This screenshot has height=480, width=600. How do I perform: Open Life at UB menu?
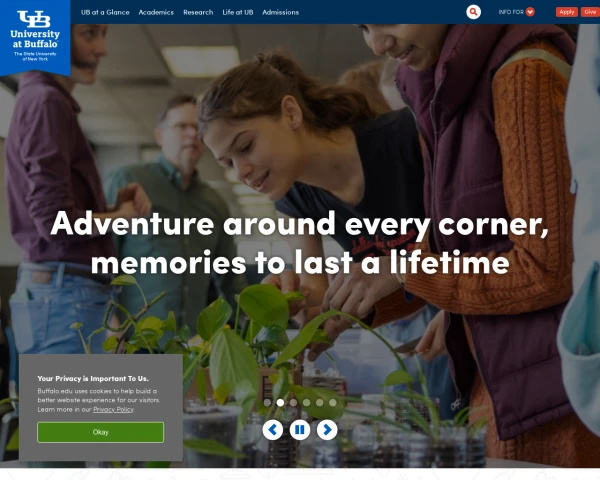point(238,12)
